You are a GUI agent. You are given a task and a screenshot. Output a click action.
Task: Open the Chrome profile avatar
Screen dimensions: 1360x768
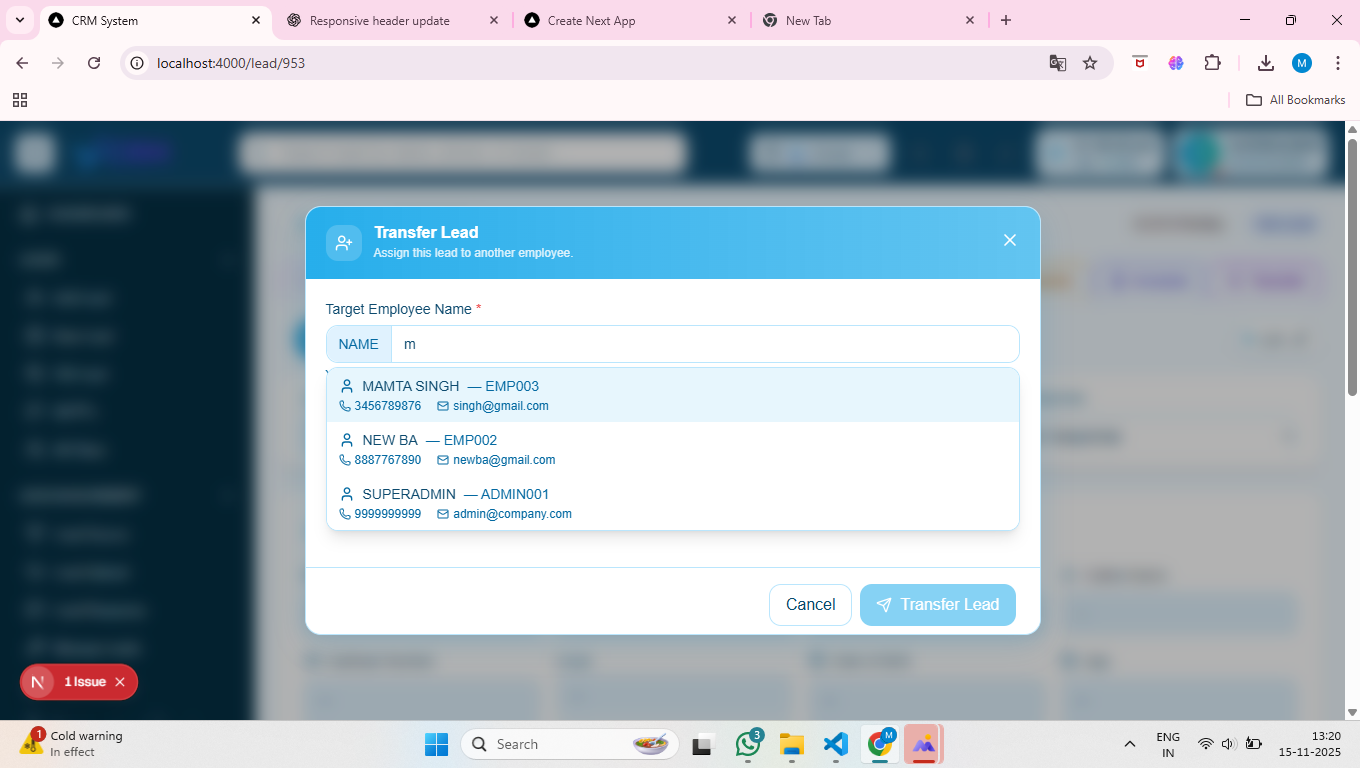tap(1301, 63)
